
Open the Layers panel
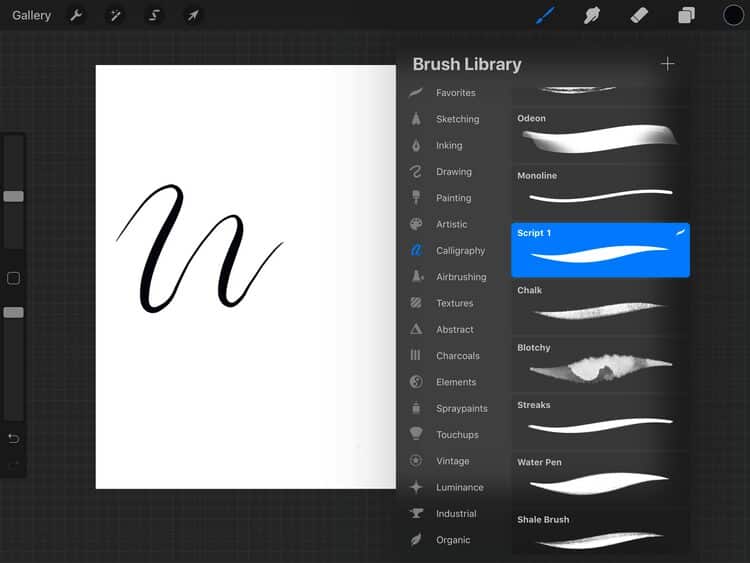coord(687,15)
